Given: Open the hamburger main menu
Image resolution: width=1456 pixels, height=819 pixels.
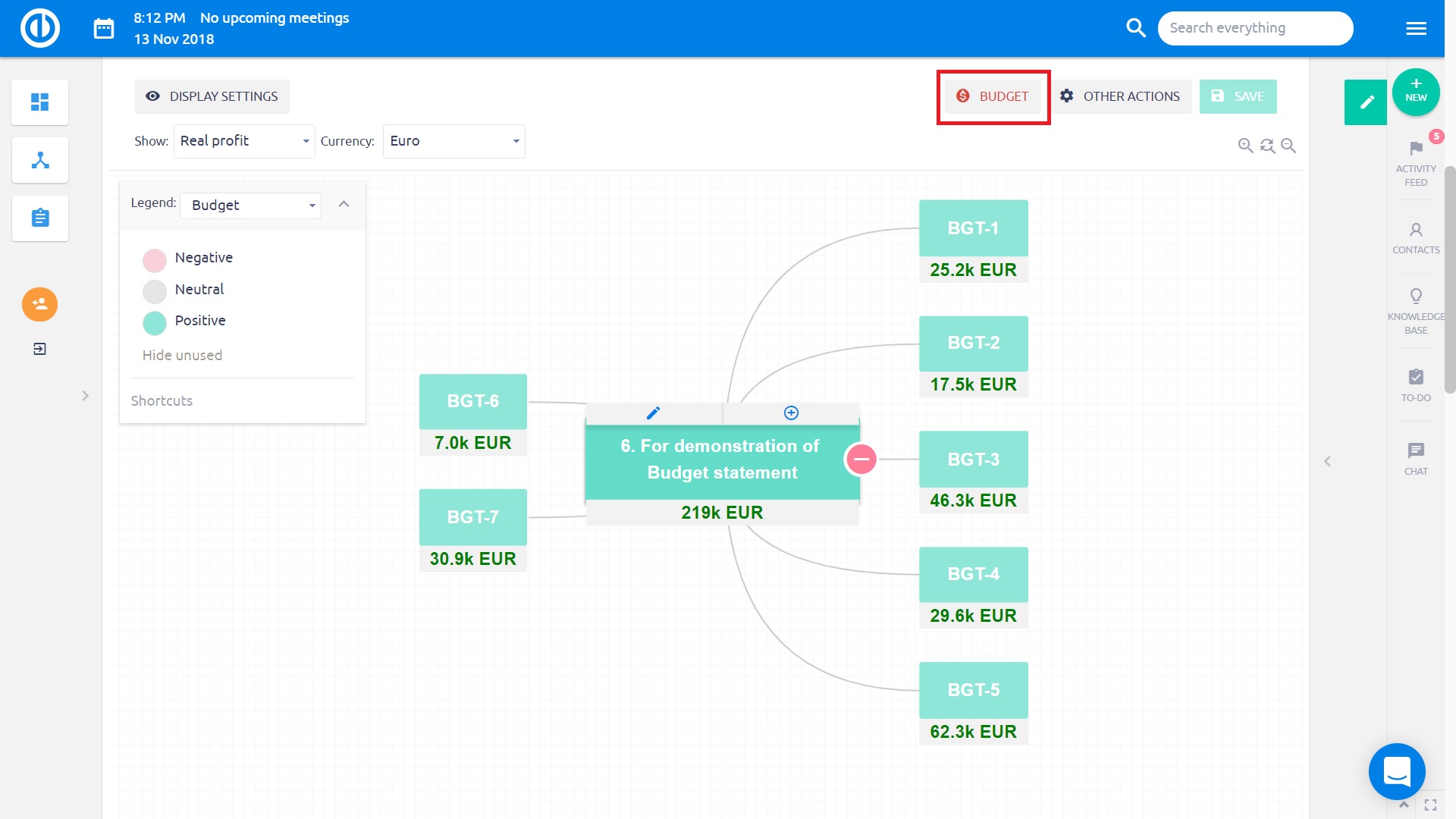Looking at the screenshot, I should click(1416, 29).
